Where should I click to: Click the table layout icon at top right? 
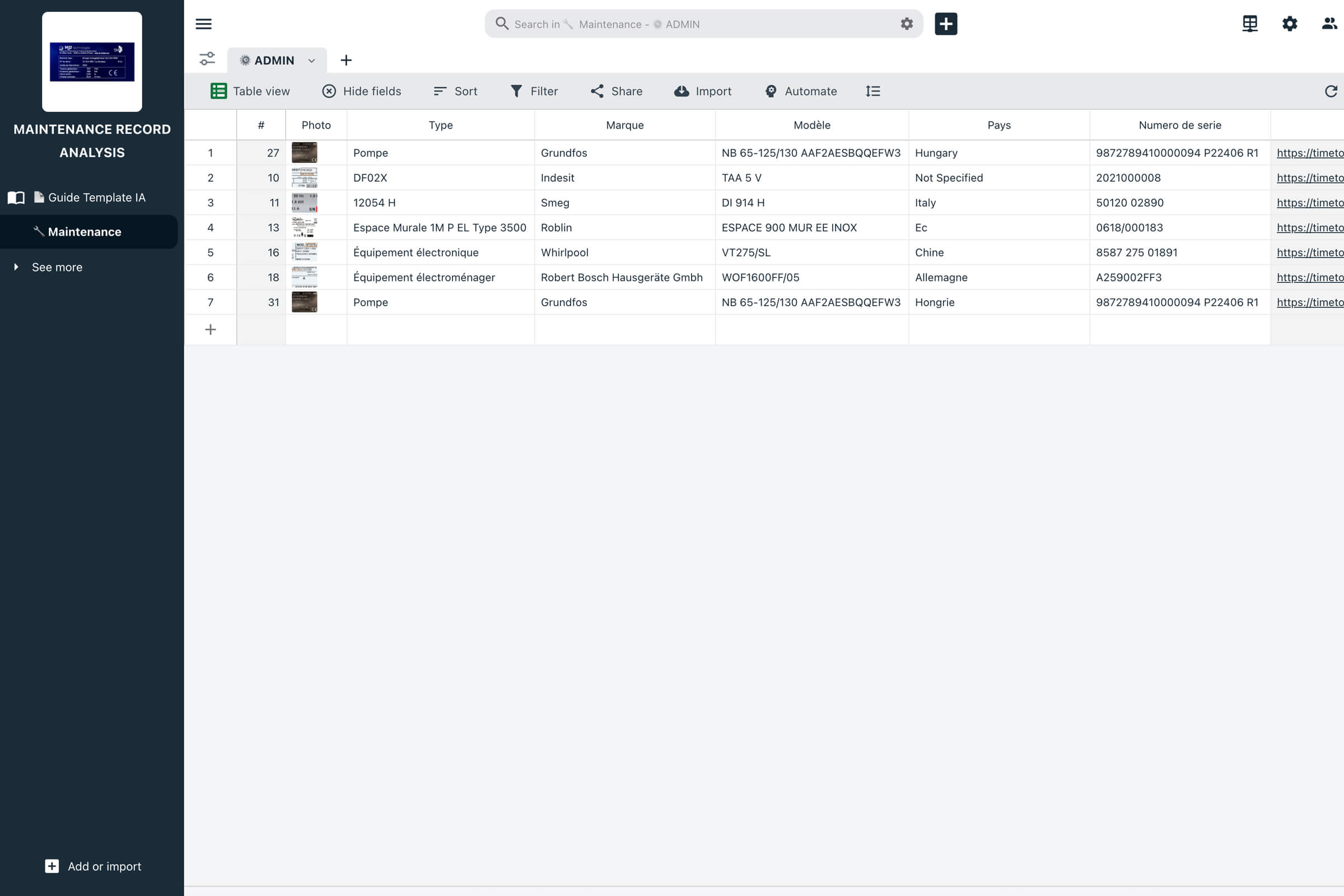tap(1250, 24)
